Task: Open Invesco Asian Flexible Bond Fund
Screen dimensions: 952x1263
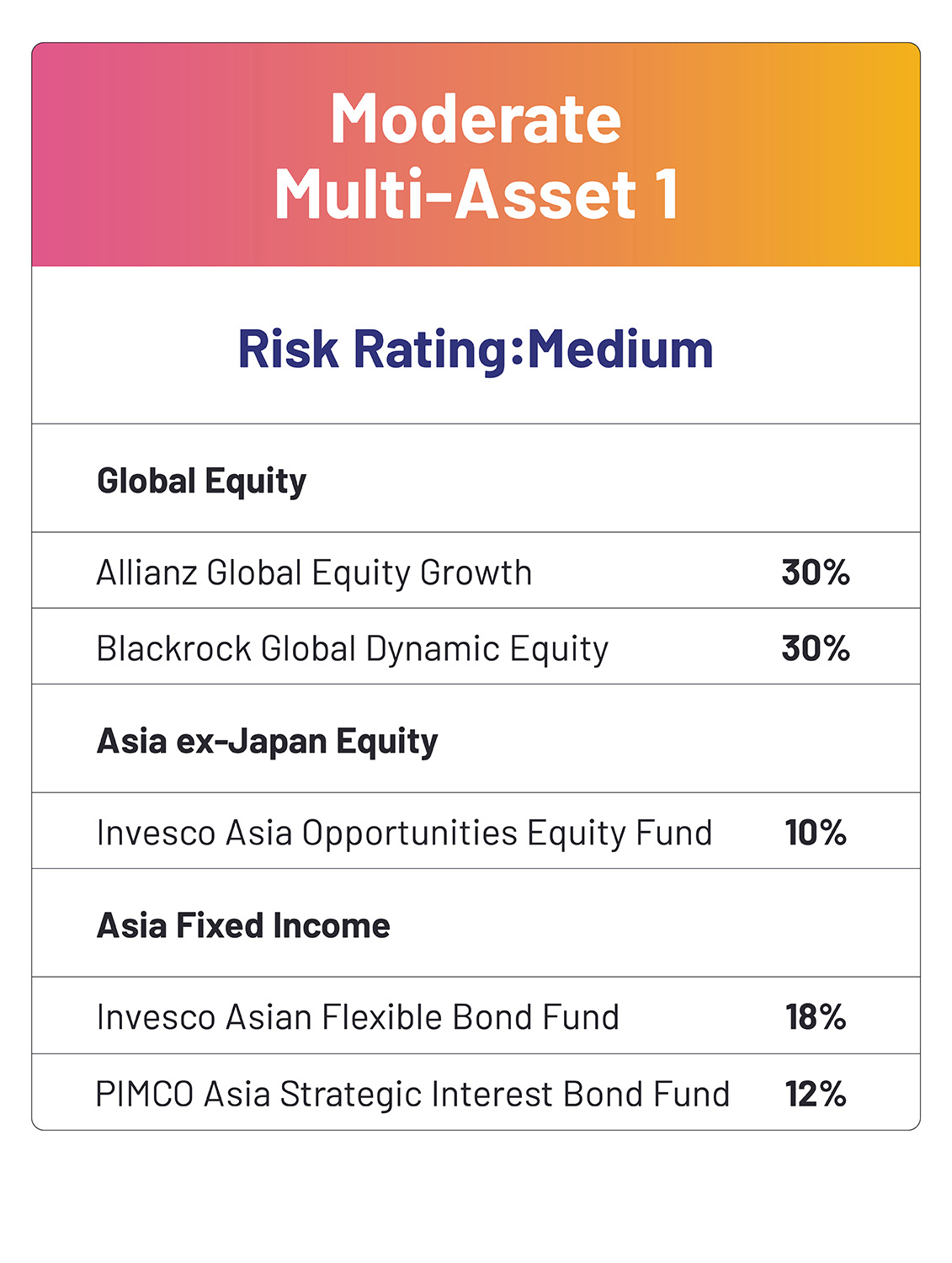Action: [358, 1017]
